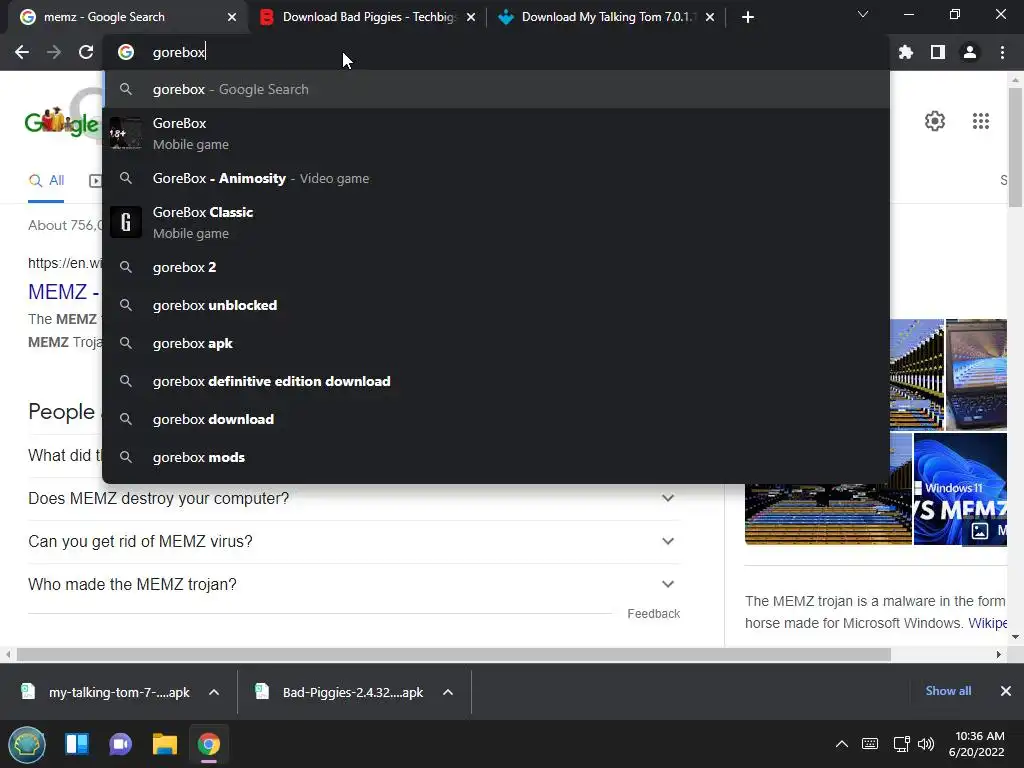
Task: Click Show all downloads
Action: pos(948,691)
